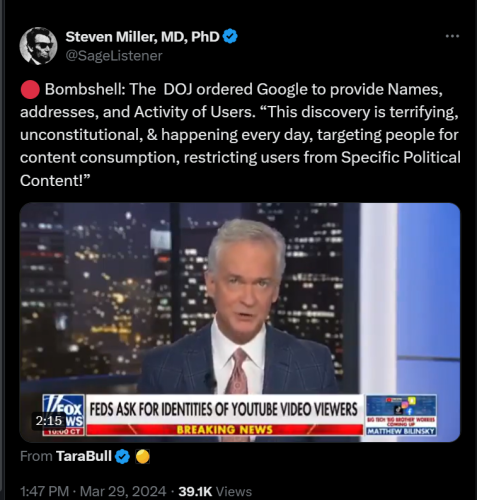477x500 pixels.
Task: Open Steven Miller, MD, PhD profile name
Action: click(x=142, y=37)
